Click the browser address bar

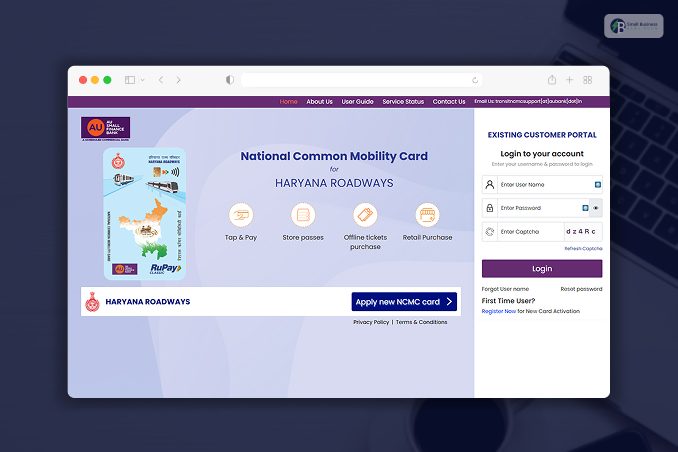point(361,80)
